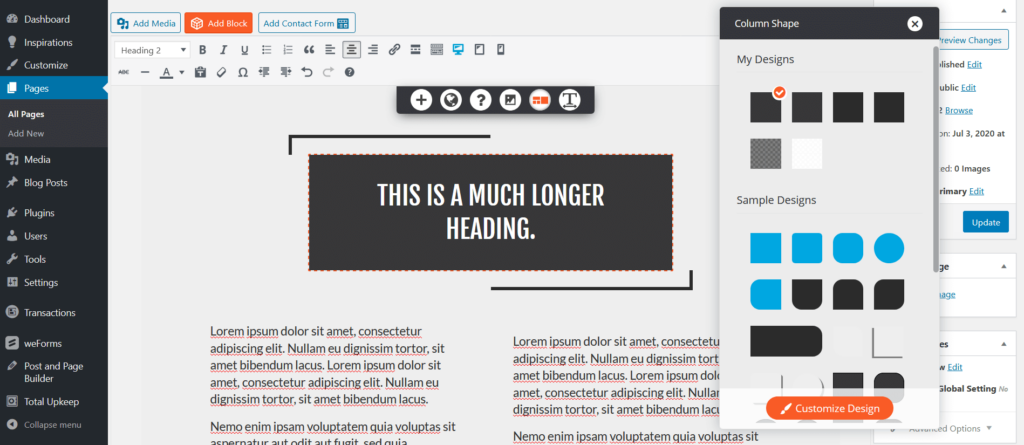Open the Heading 2 format dropdown
The height and width of the screenshot is (445, 1024).
click(153, 50)
